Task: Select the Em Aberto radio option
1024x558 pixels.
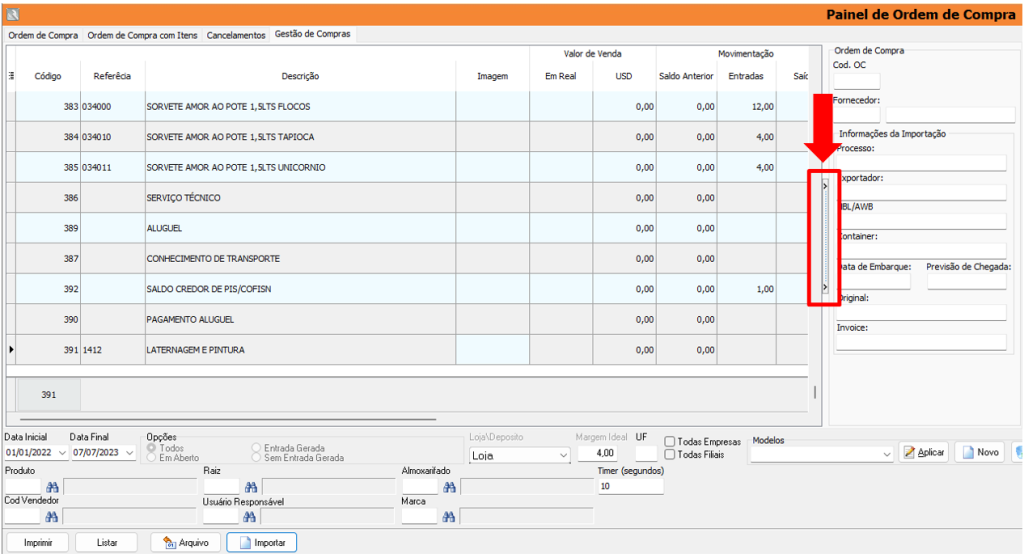Action: [152, 458]
